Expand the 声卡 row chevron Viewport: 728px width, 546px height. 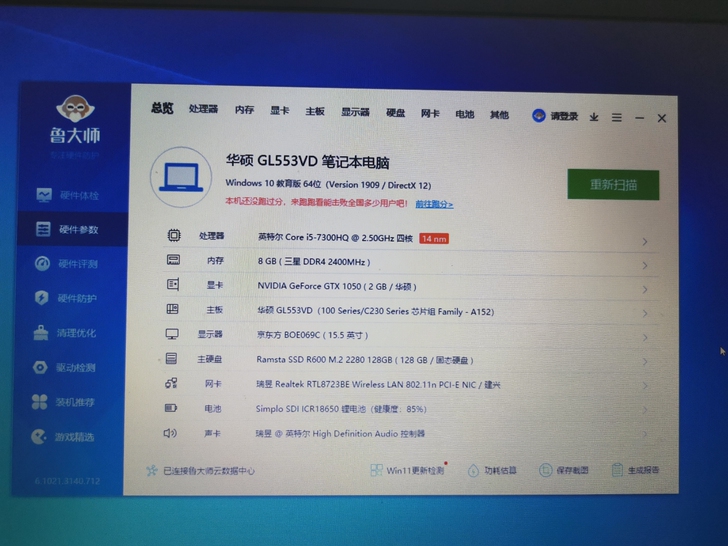click(645, 434)
